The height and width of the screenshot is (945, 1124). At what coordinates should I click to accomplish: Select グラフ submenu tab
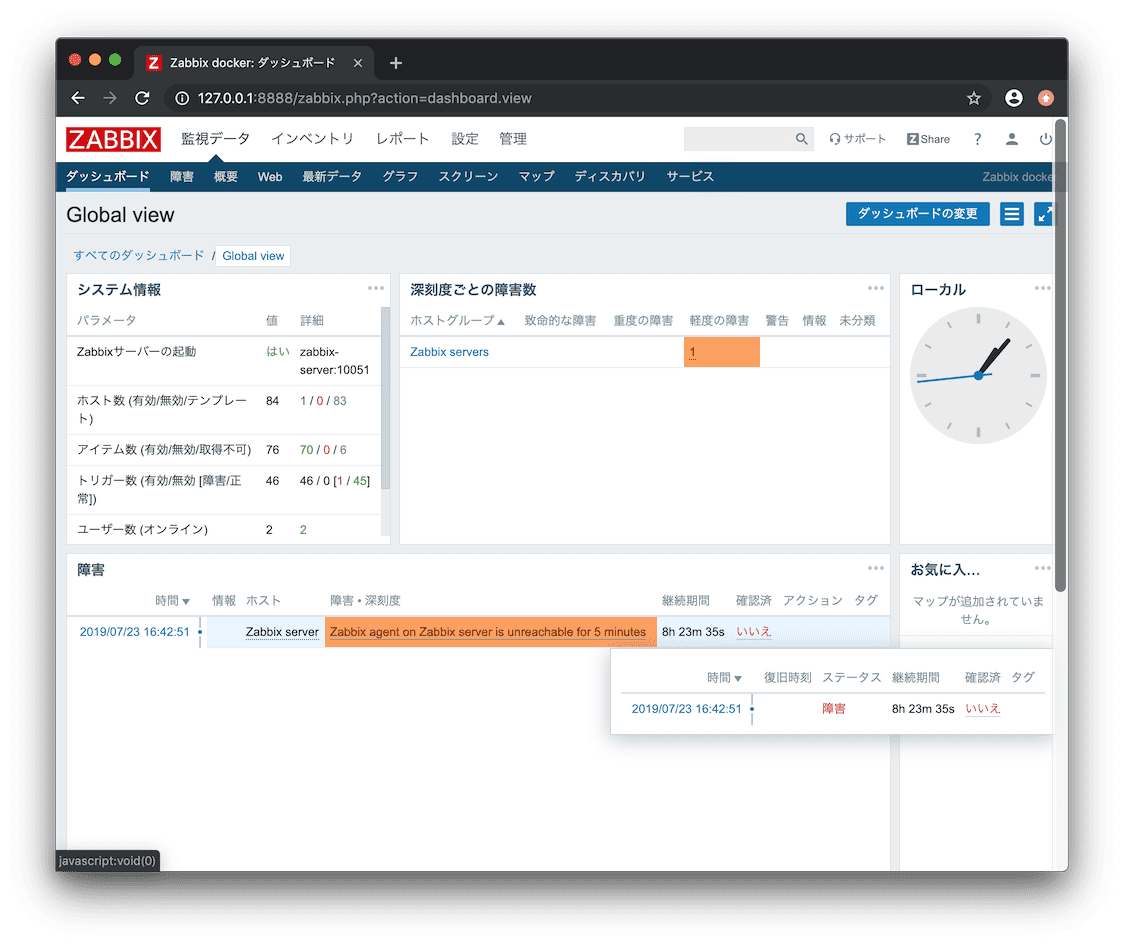tap(400, 176)
